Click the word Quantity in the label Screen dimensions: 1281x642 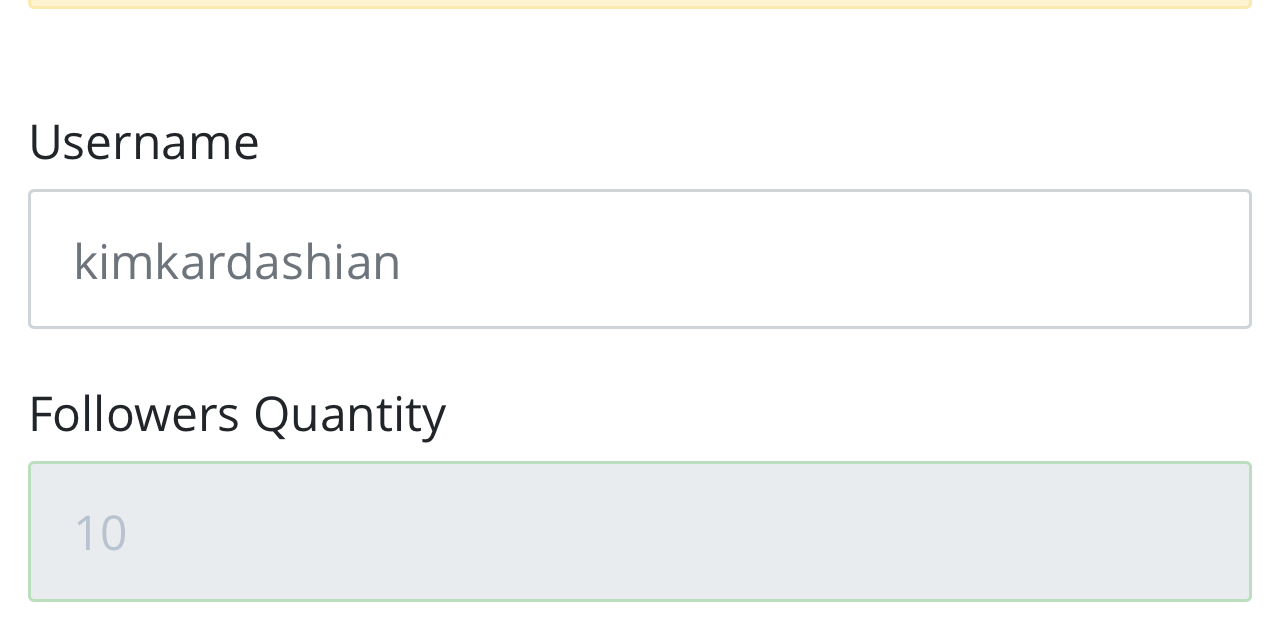coord(349,413)
